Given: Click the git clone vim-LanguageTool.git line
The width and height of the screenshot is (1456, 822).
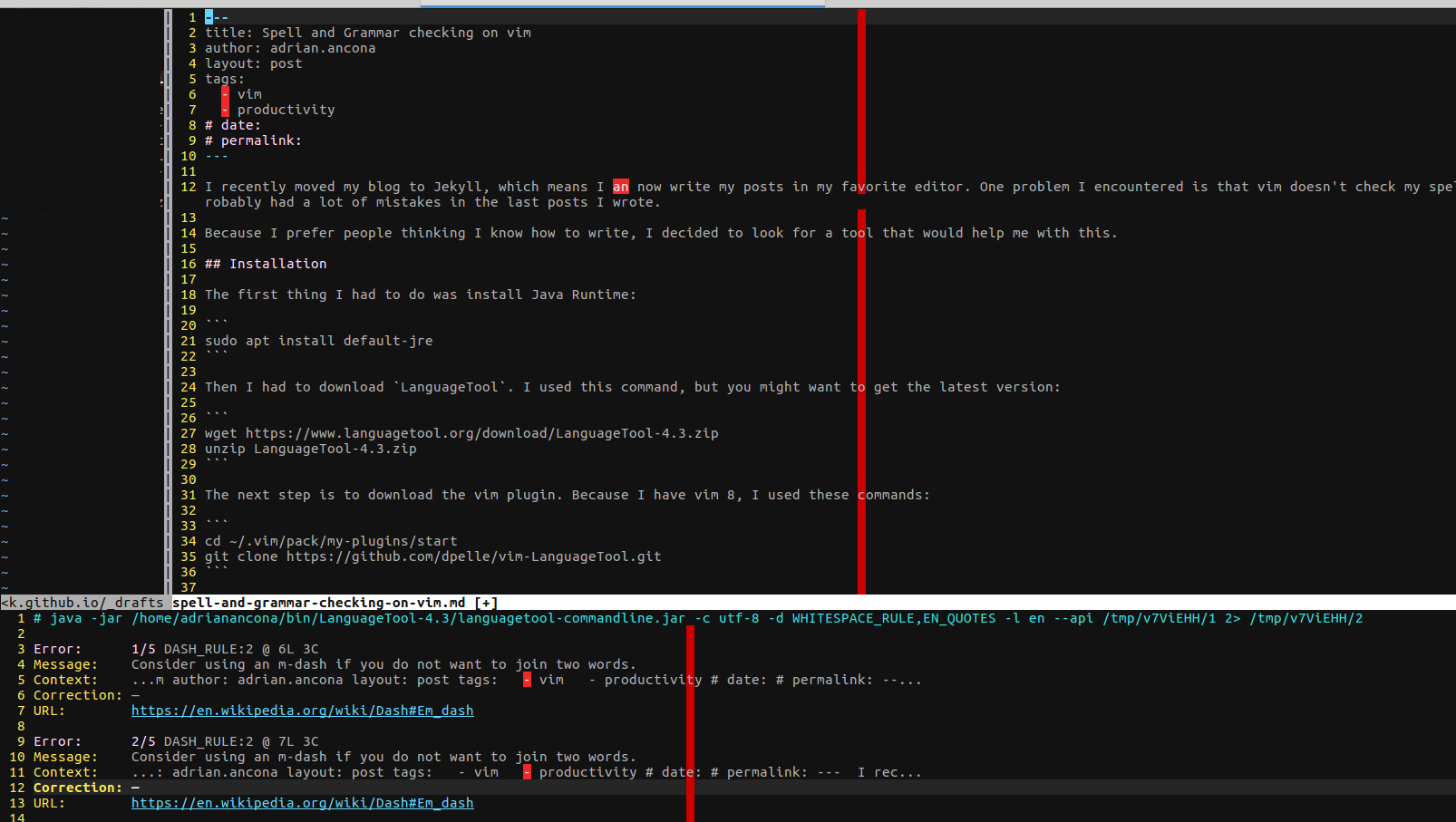Looking at the screenshot, I should point(433,556).
